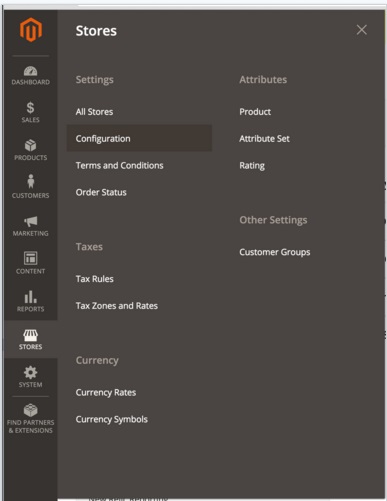Select the Stores storefront icon
The height and width of the screenshot is (501, 387).
click(x=30, y=335)
